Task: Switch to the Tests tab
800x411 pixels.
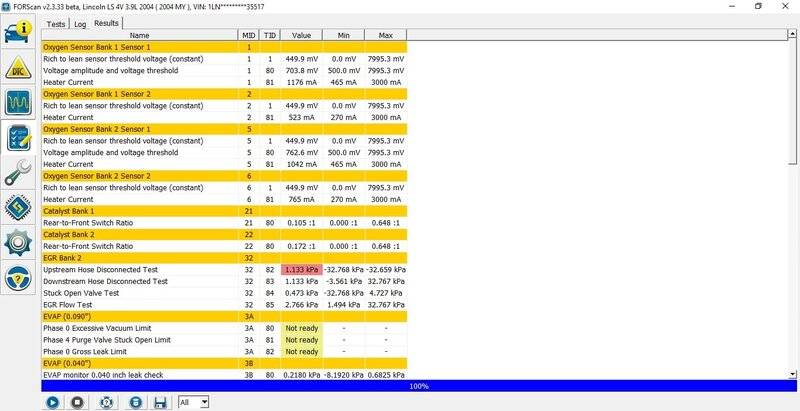Action: pos(56,22)
